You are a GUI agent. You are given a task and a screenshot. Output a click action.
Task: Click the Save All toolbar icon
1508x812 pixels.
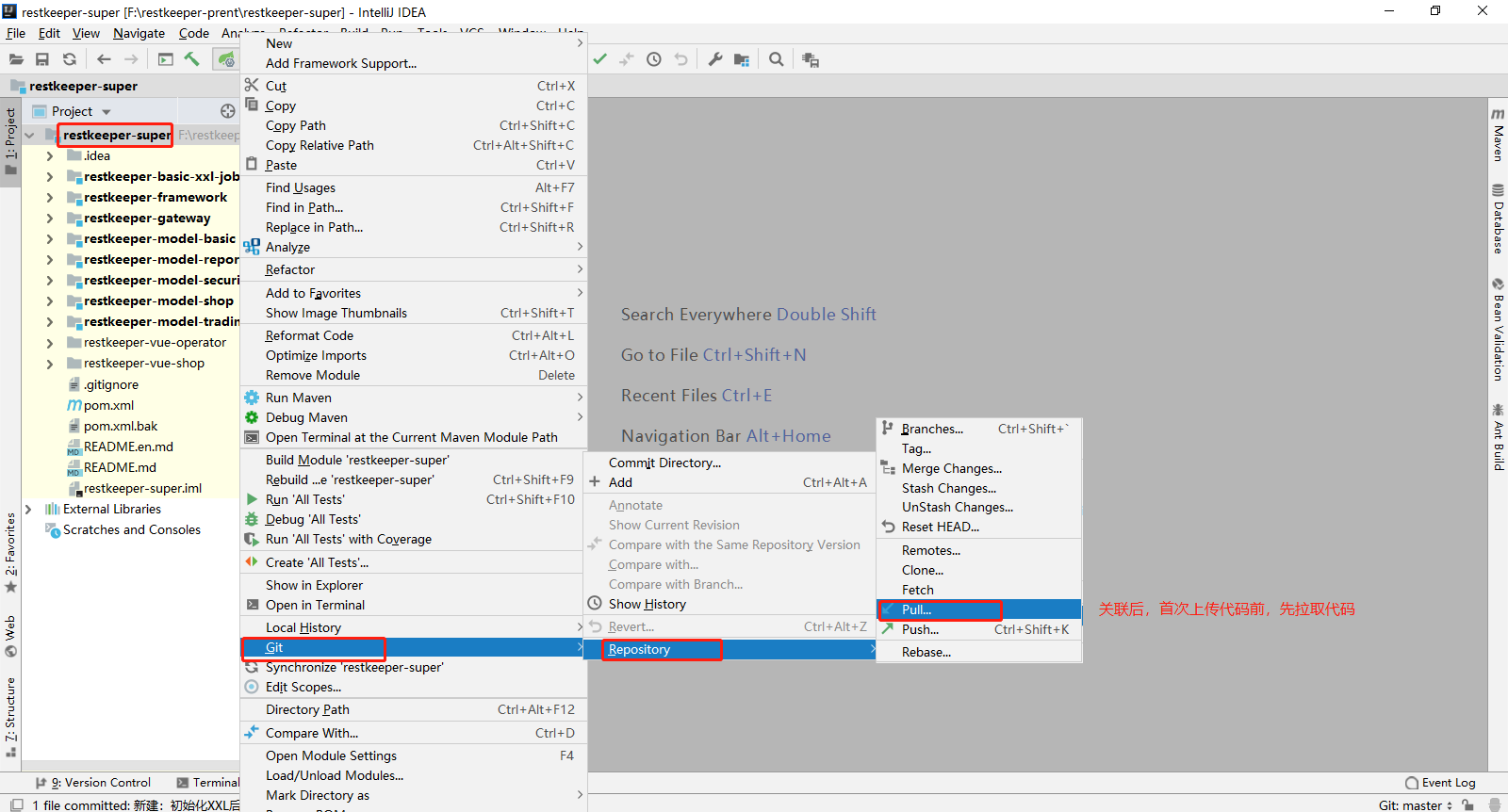click(x=42, y=59)
